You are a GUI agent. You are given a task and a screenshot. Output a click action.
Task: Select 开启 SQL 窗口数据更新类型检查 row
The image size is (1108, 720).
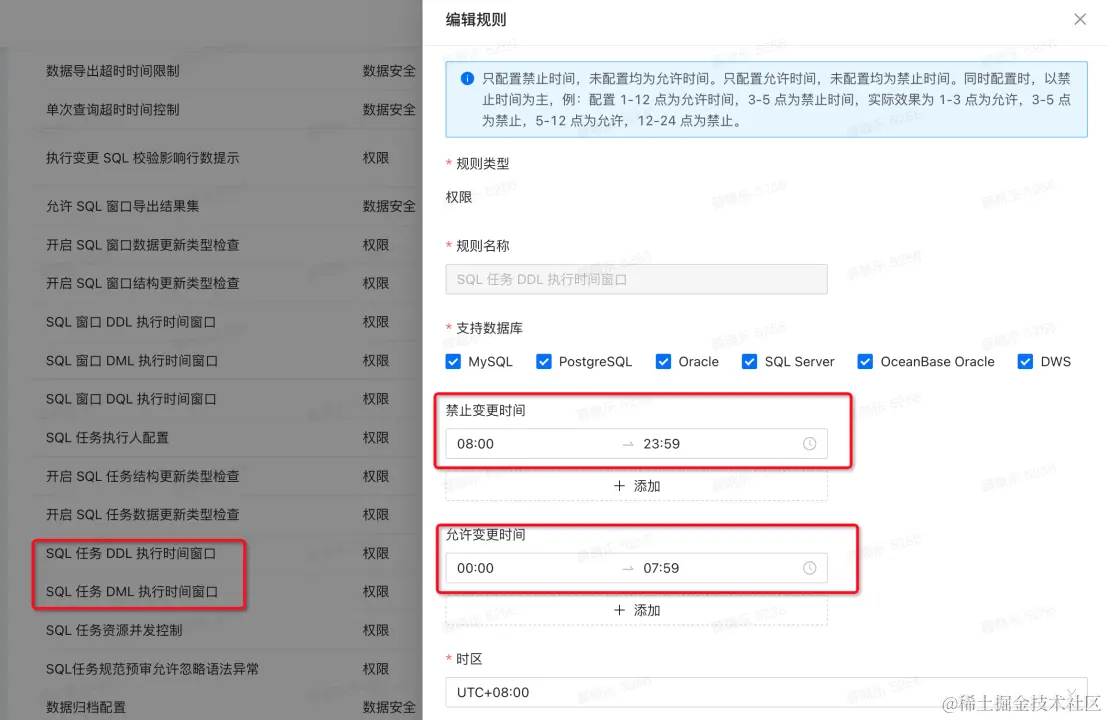point(226,245)
